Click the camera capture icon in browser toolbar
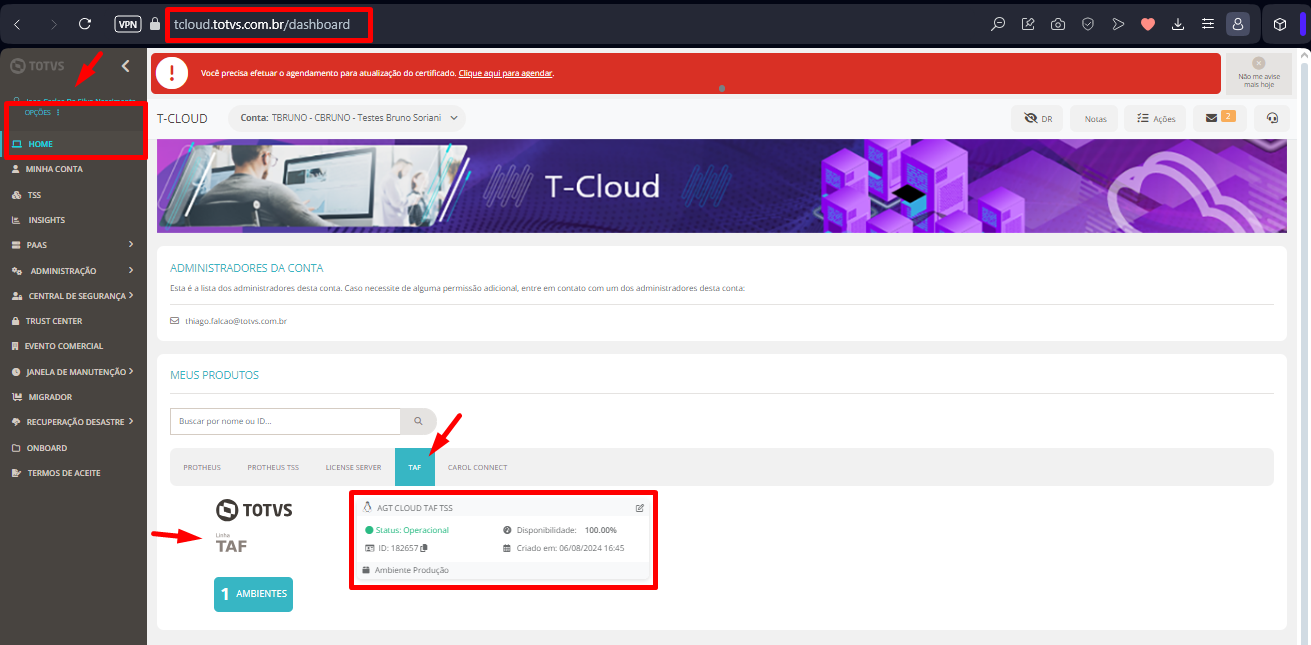The width and height of the screenshot is (1311, 645). pos(1057,23)
